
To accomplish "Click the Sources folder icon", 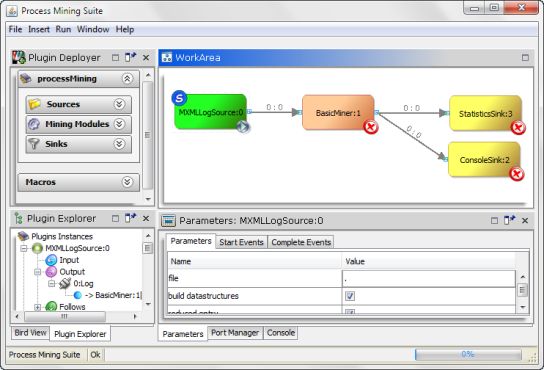I will coord(34,104).
